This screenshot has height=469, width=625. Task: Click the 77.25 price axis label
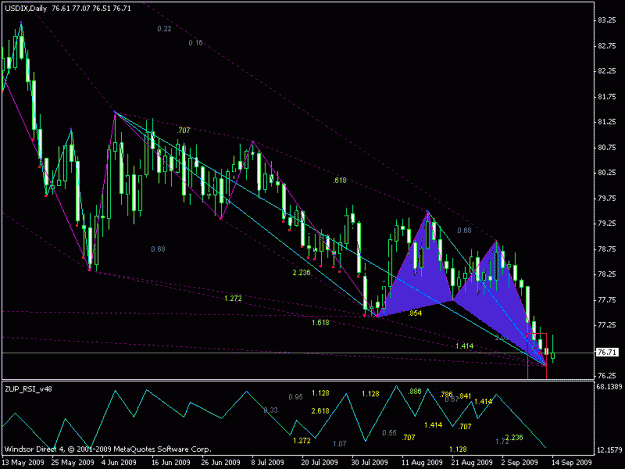[607, 325]
